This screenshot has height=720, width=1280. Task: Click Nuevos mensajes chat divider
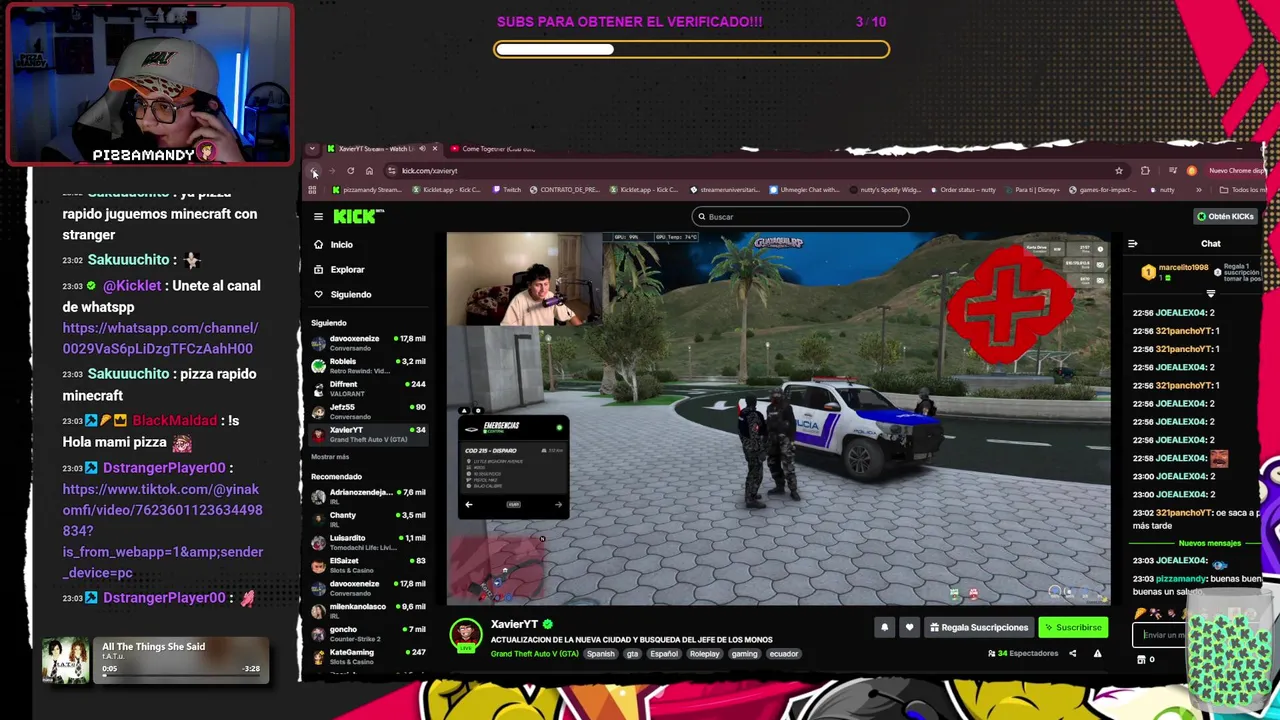click(1209, 543)
